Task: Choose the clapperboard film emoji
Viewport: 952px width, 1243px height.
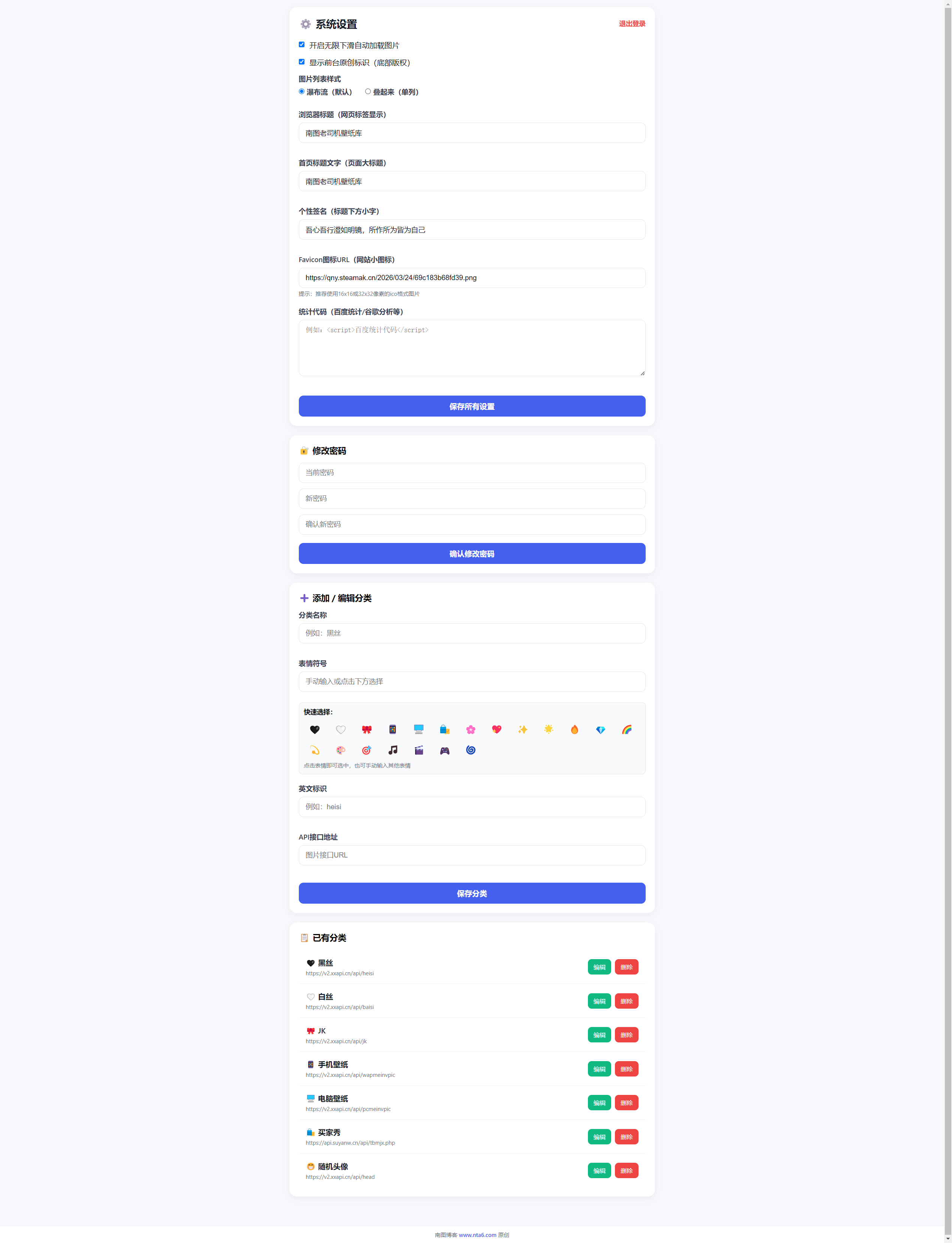Action: point(419,750)
